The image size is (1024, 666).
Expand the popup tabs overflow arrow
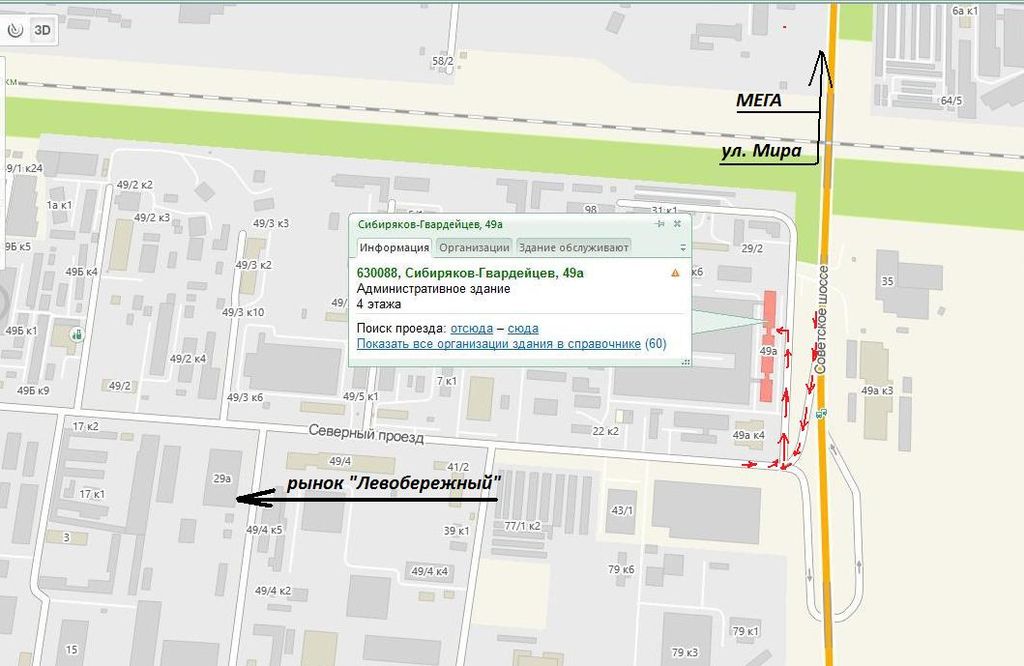pos(683,247)
